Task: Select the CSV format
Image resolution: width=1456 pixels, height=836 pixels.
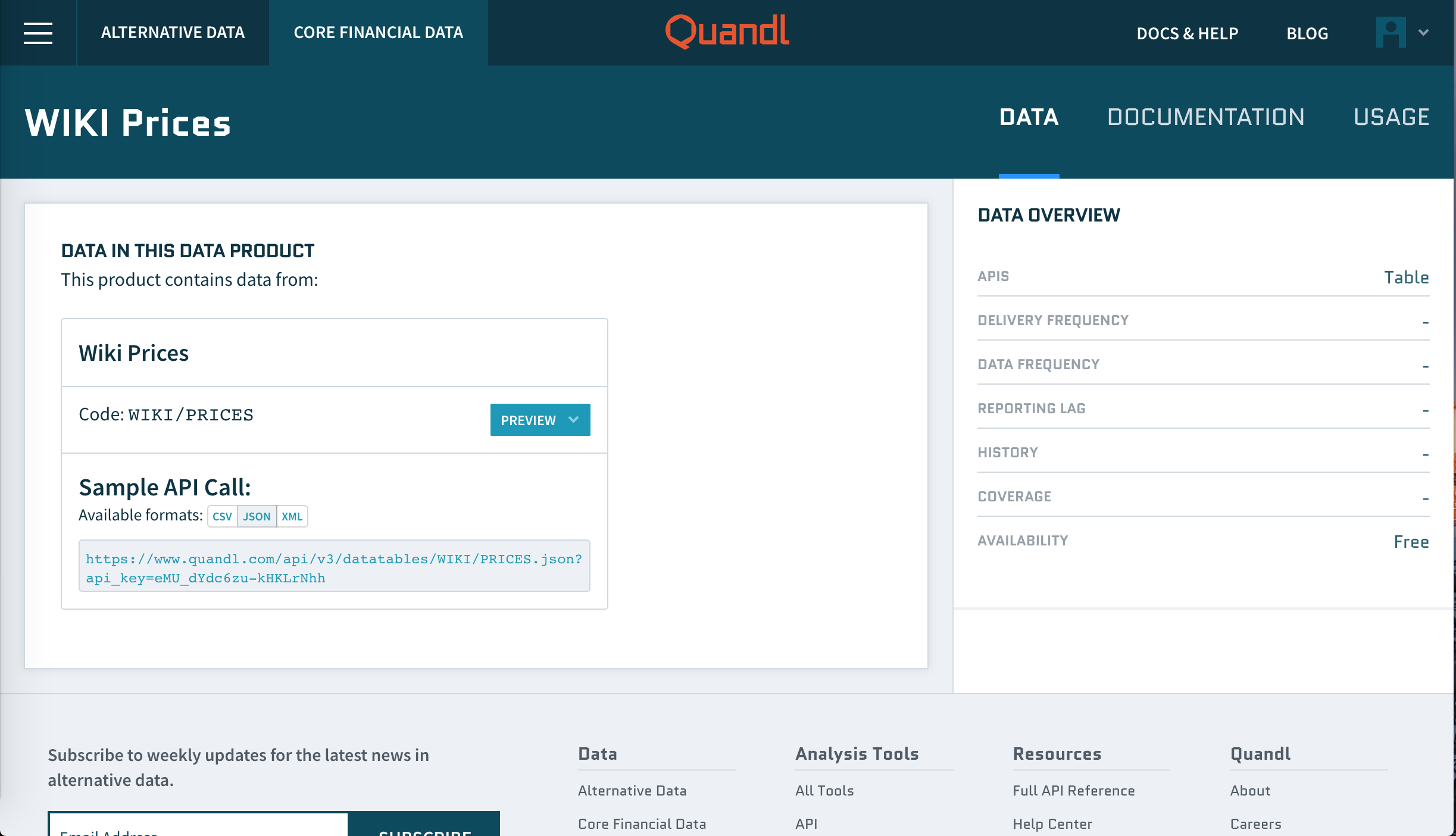Action: [x=222, y=516]
